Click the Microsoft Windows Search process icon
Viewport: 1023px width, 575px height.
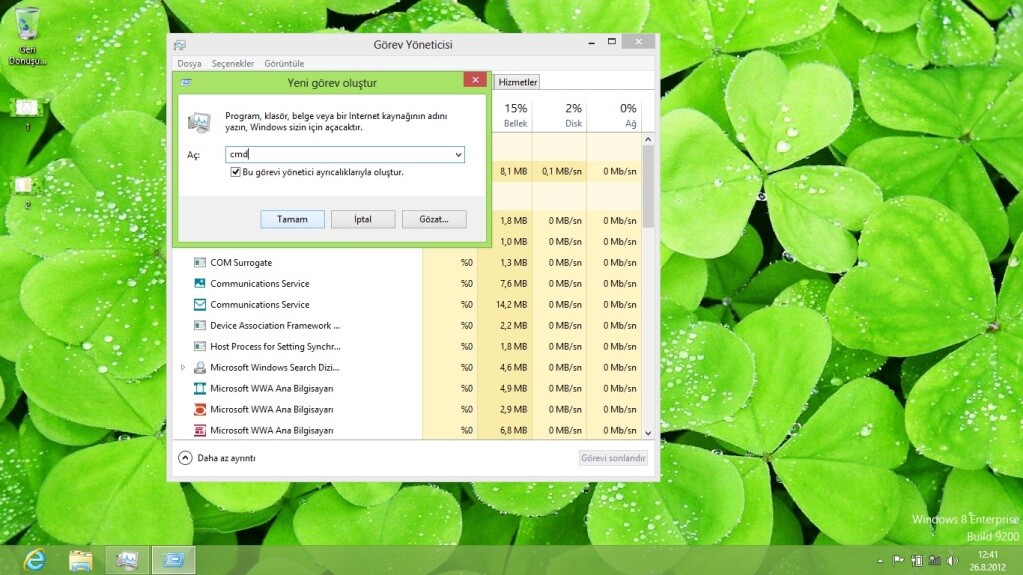click(200, 368)
